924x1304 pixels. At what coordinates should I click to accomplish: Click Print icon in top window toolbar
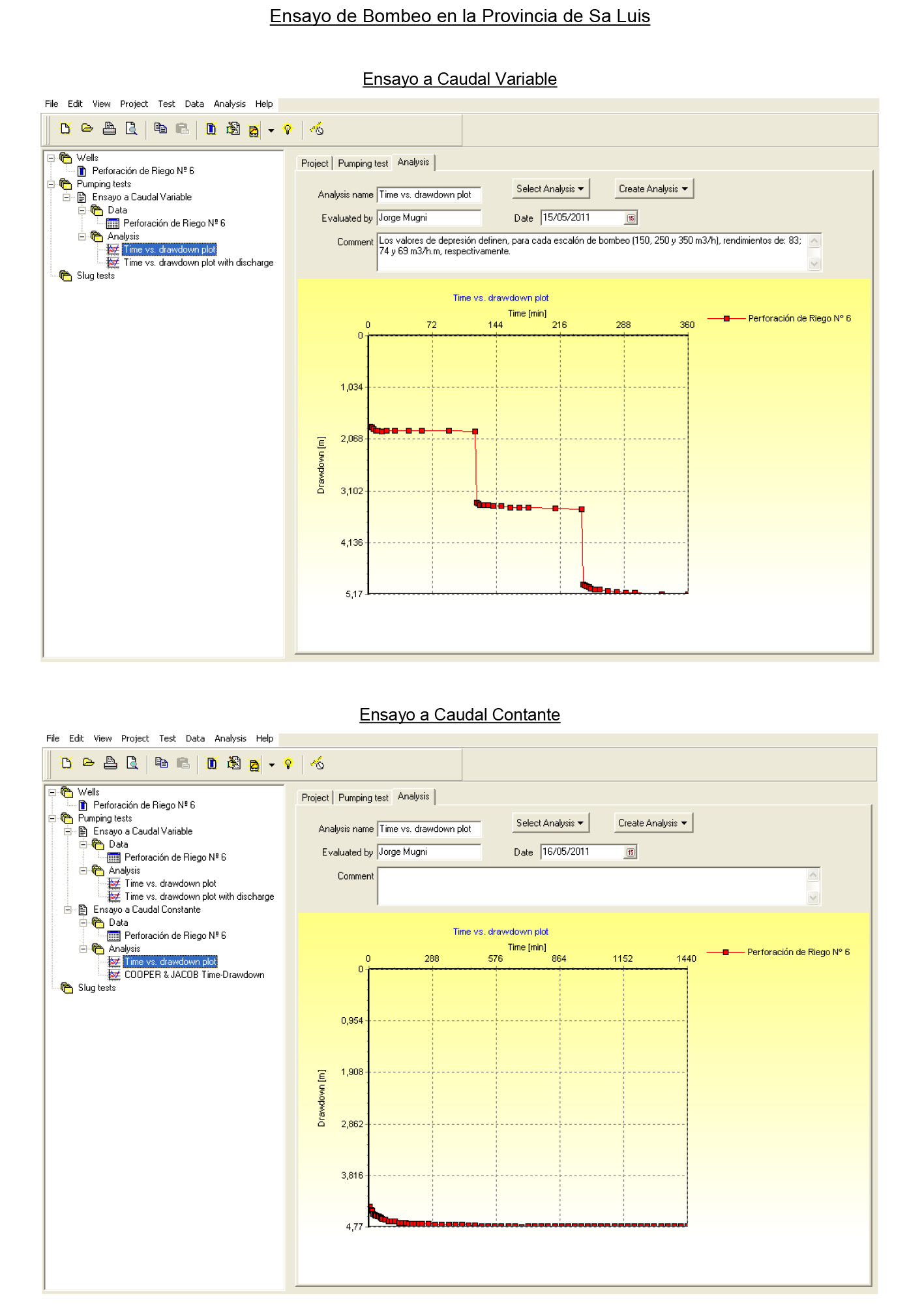109,128
